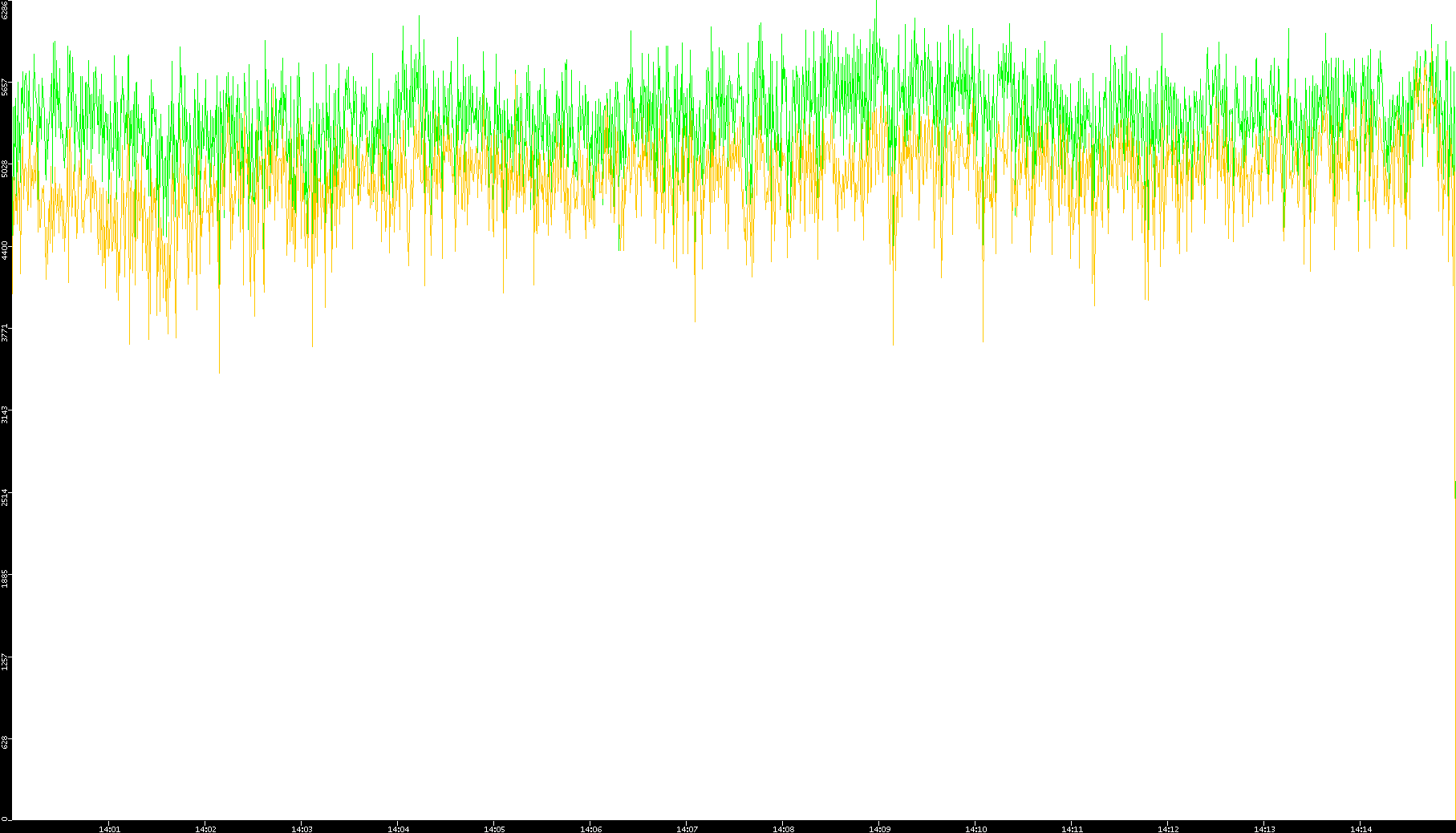The height and width of the screenshot is (833, 1456).
Task: Select the 2514 value on vertical axis
Action: (x=5, y=496)
